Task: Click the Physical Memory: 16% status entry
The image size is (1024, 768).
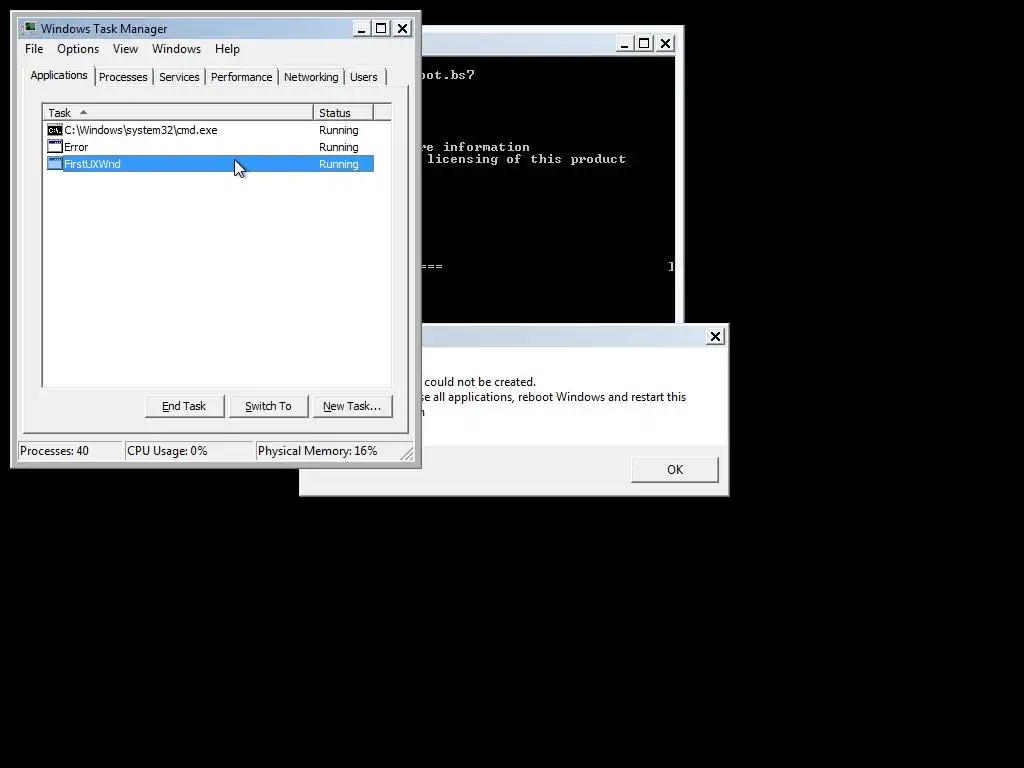Action: 327,451
